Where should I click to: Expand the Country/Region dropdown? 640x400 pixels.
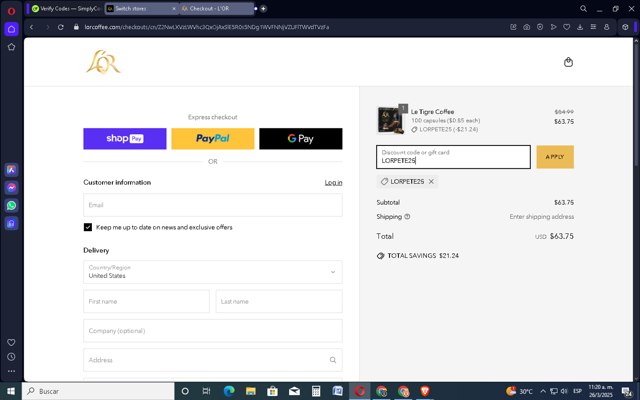tap(213, 272)
